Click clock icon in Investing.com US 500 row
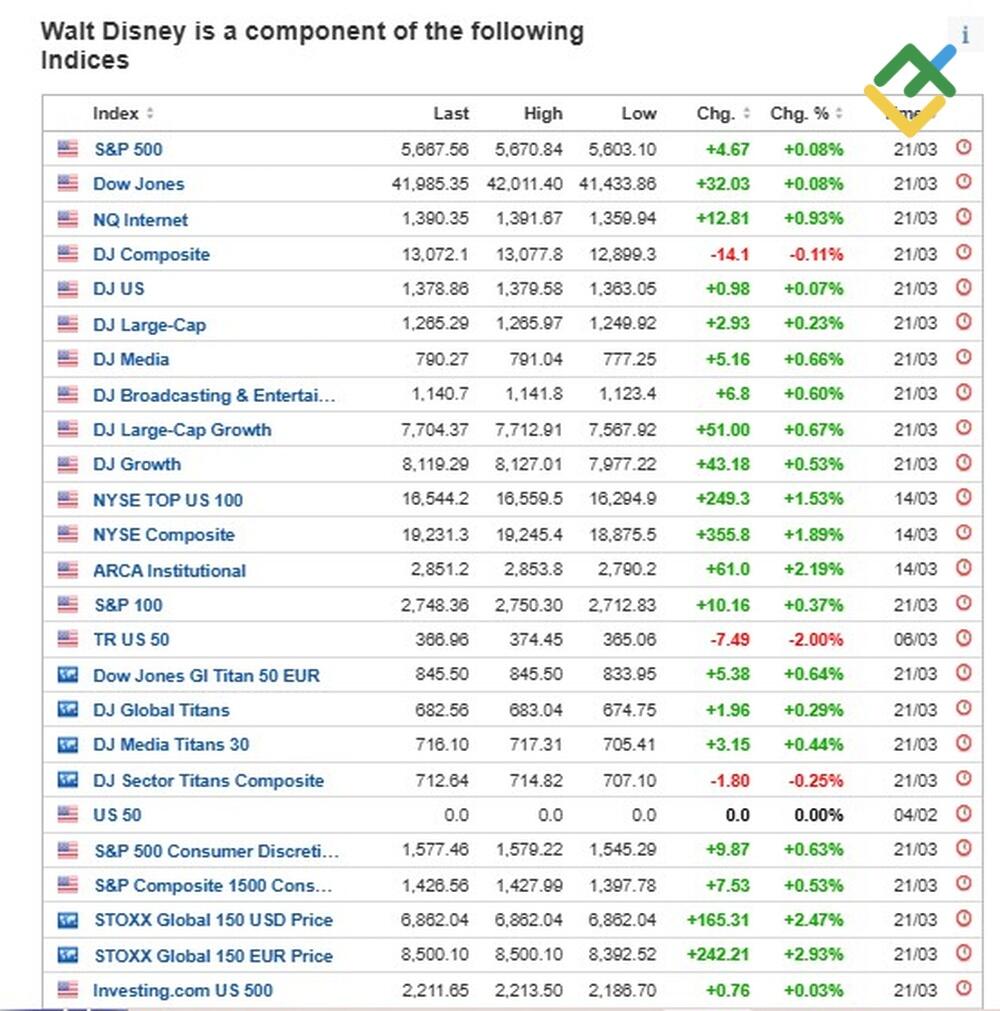The image size is (1000, 1011). (963, 988)
